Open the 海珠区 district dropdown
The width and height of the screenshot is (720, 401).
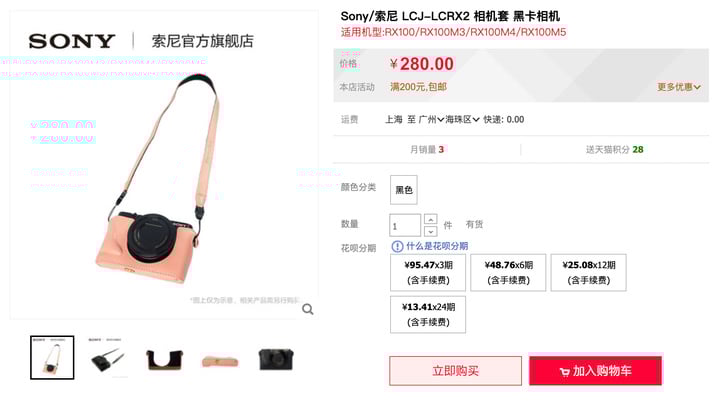click(462, 119)
